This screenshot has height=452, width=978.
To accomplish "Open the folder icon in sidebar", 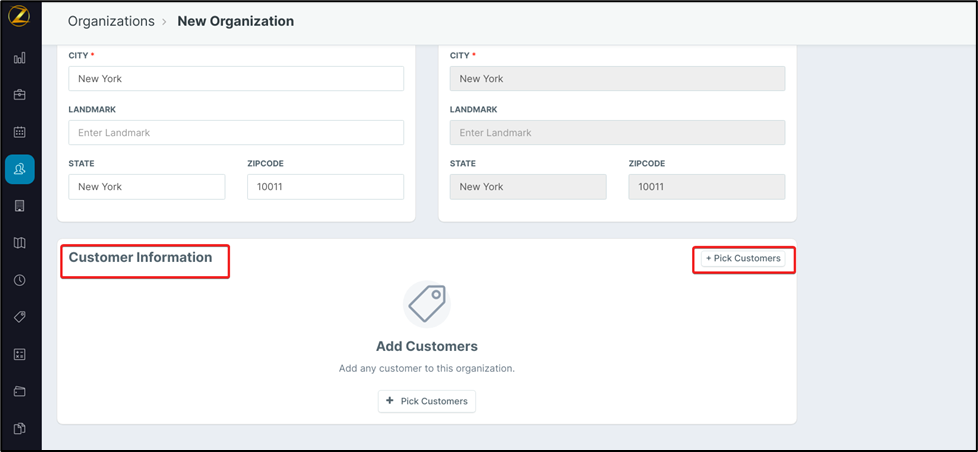I will (x=19, y=391).
